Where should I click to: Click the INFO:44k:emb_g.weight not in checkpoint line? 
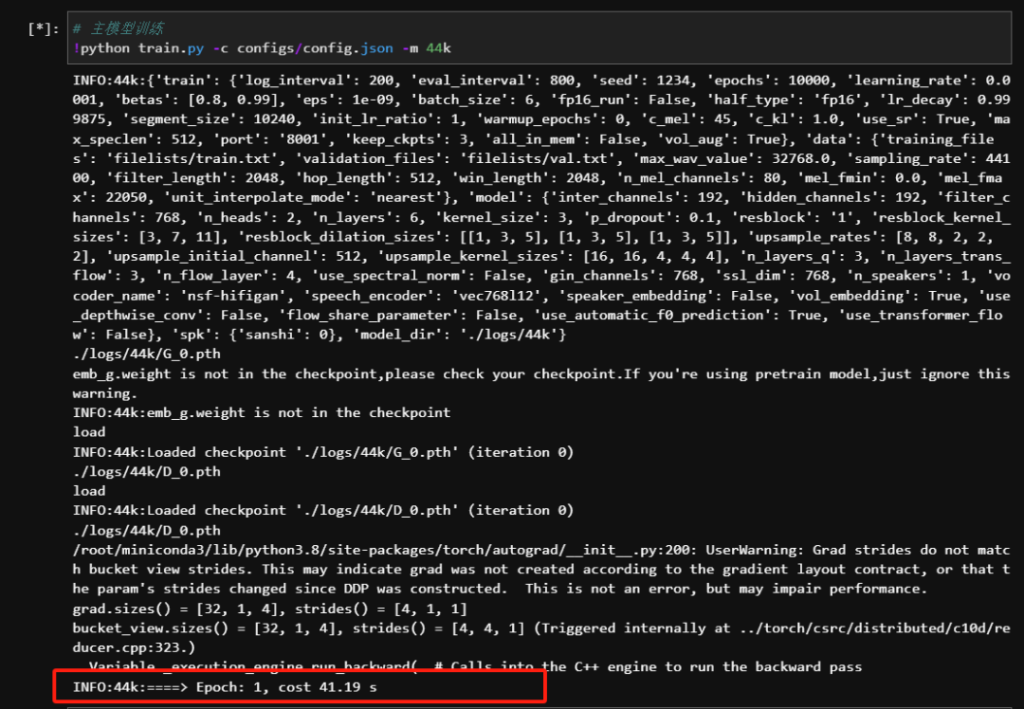262,413
